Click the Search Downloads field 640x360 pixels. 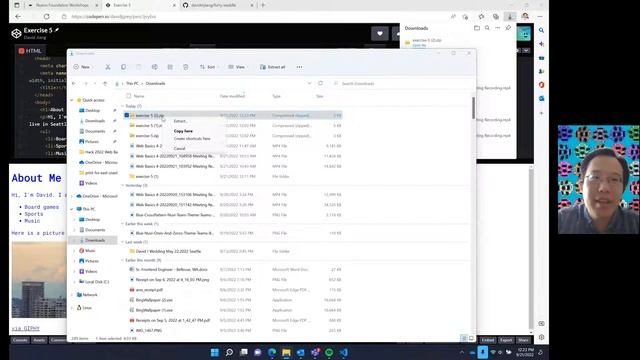(x=402, y=83)
